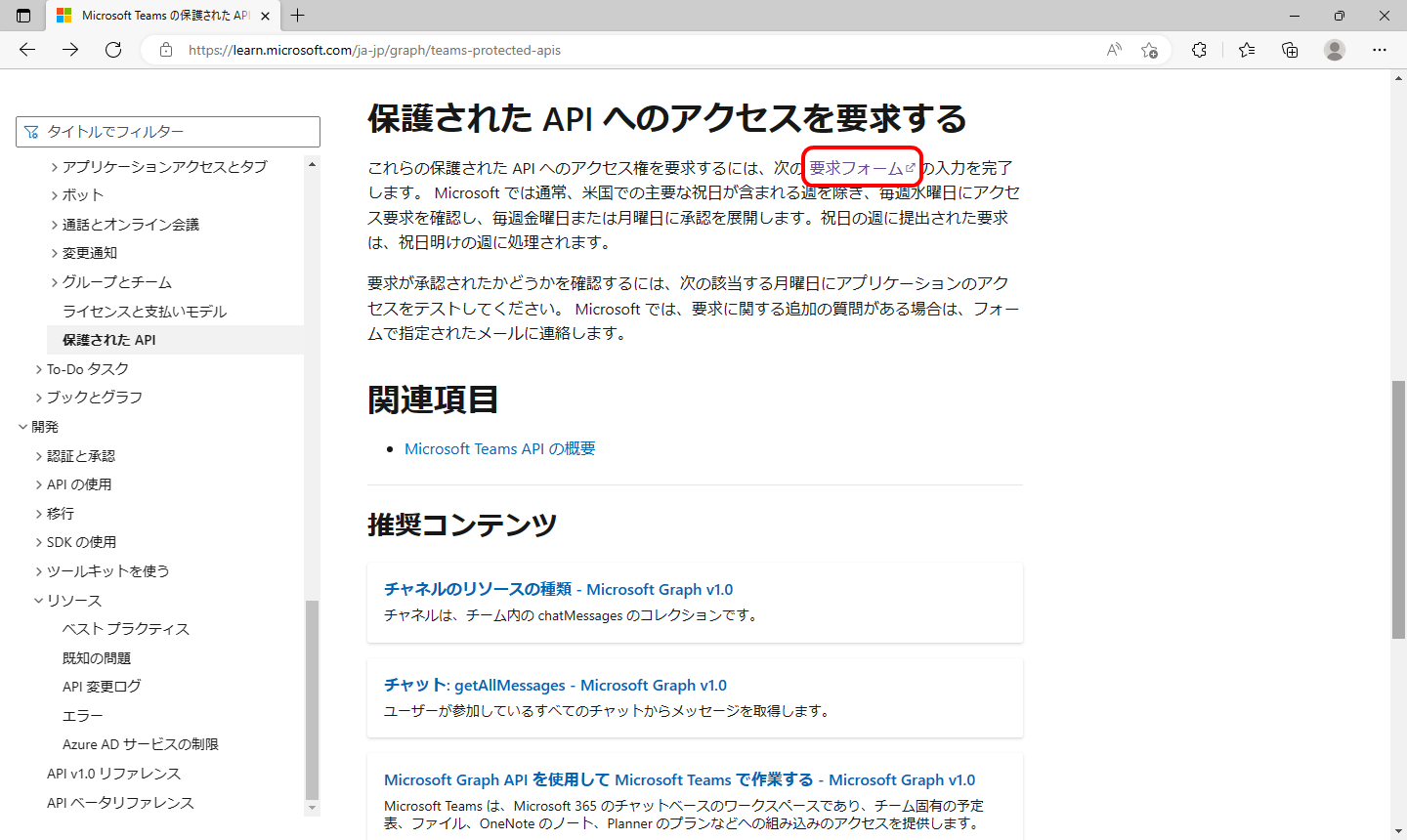Image resolution: width=1407 pixels, height=840 pixels.
Task: Click page scrollbar up arrow
Action: click(x=1398, y=77)
